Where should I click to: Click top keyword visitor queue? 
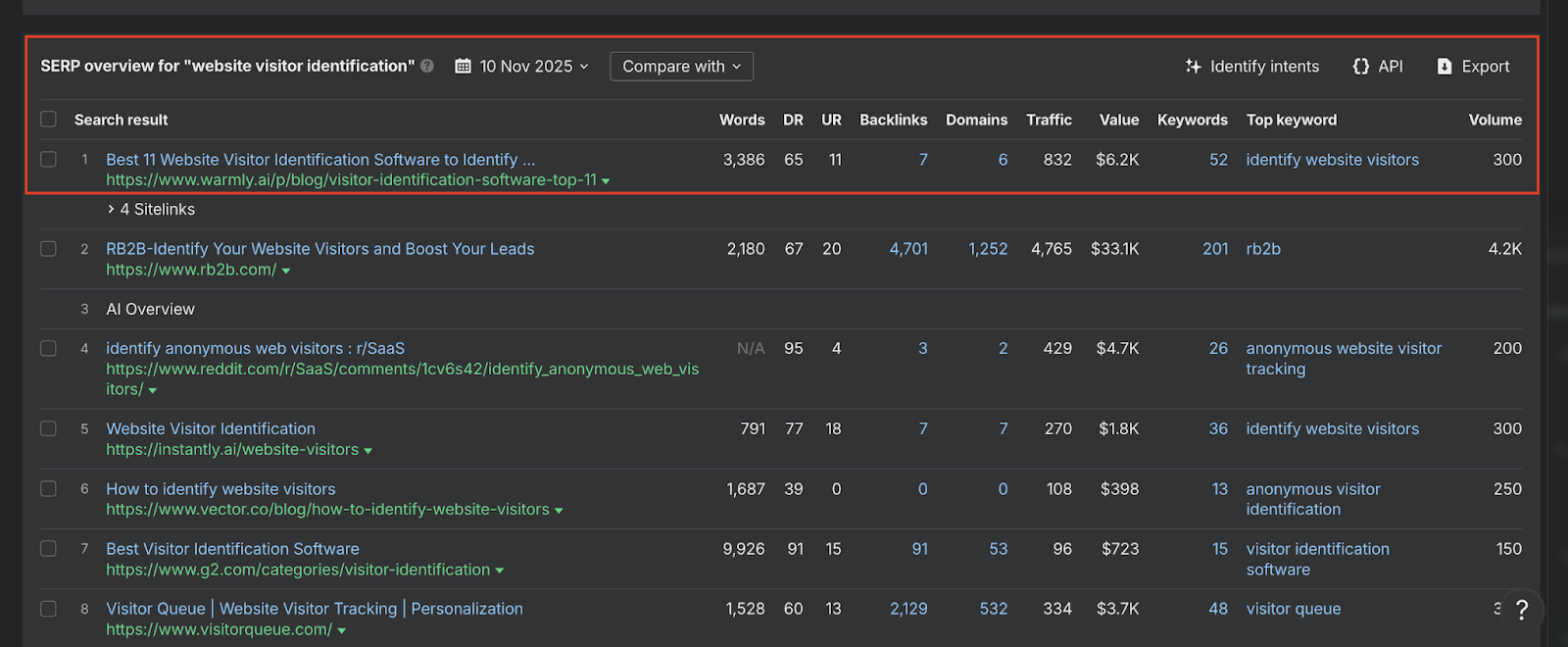click(x=1294, y=609)
